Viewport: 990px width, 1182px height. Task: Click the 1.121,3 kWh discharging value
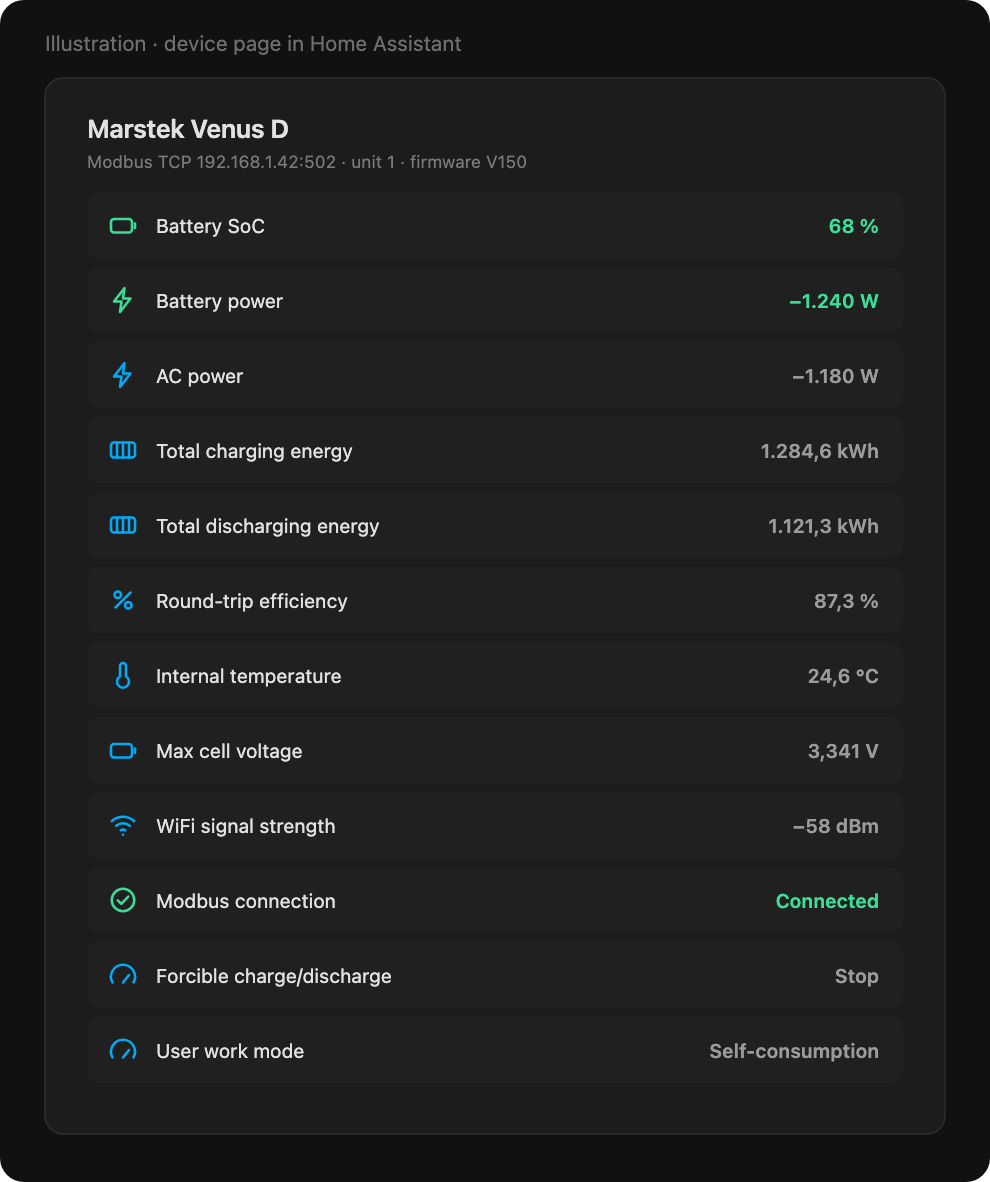pos(823,526)
